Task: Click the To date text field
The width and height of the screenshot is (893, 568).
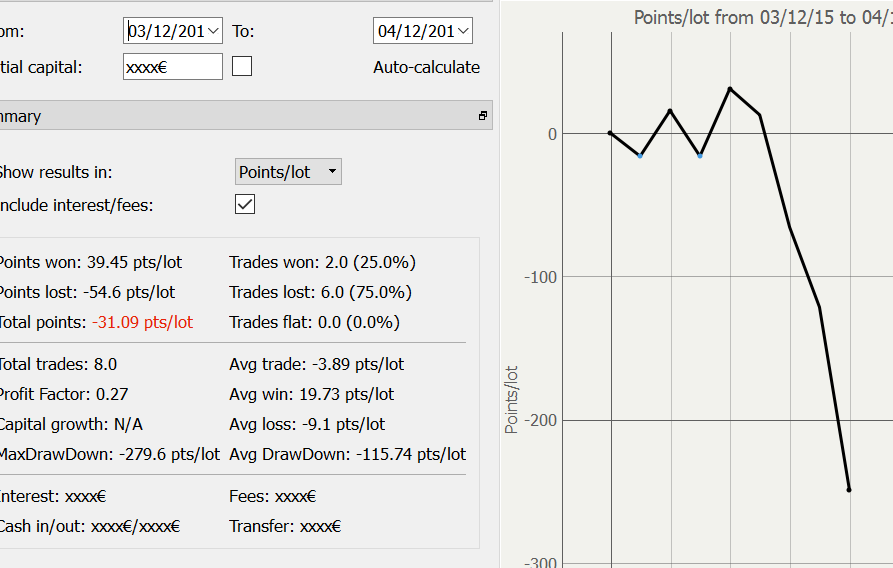Action: (414, 31)
